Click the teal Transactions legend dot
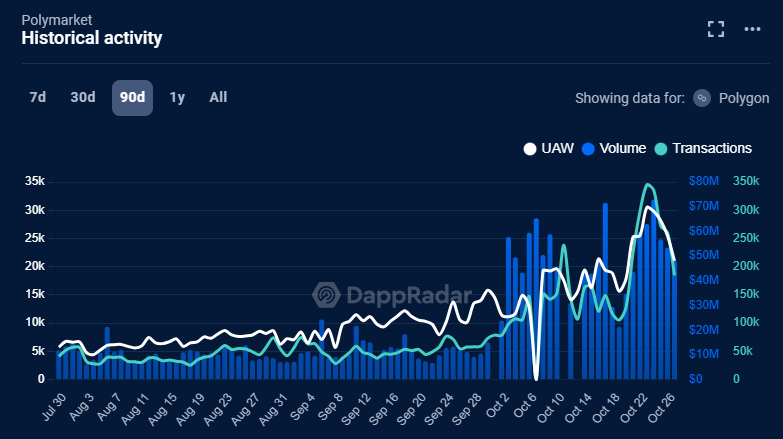The height and width of the screenshot is (439, 783). 661,149
